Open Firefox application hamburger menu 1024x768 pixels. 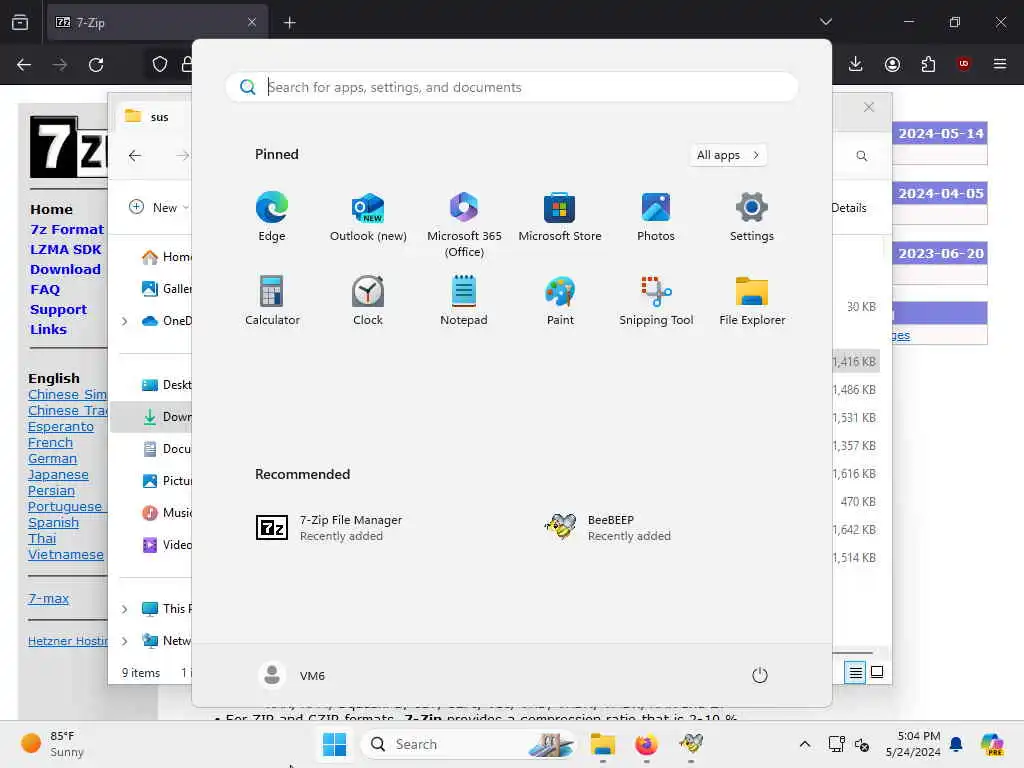tap(1000, 64)
